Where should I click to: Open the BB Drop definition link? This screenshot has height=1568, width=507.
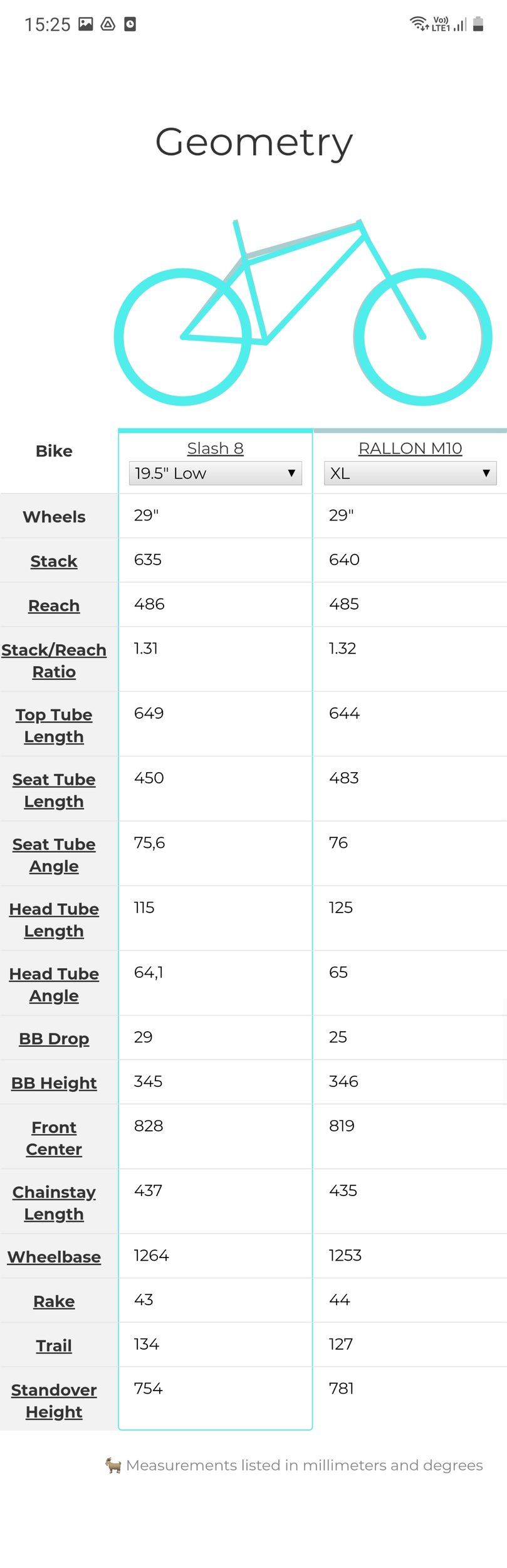point(54,1039)
